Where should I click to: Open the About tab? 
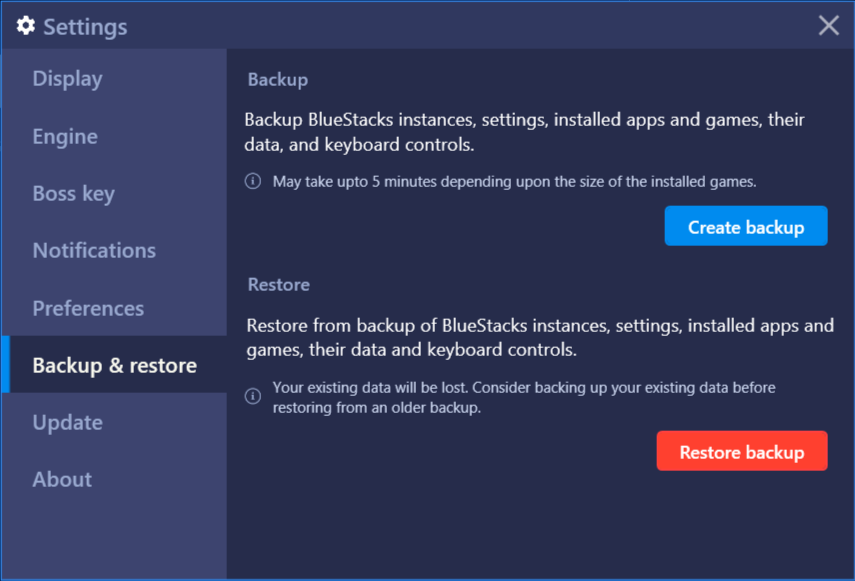coord(114,480)
